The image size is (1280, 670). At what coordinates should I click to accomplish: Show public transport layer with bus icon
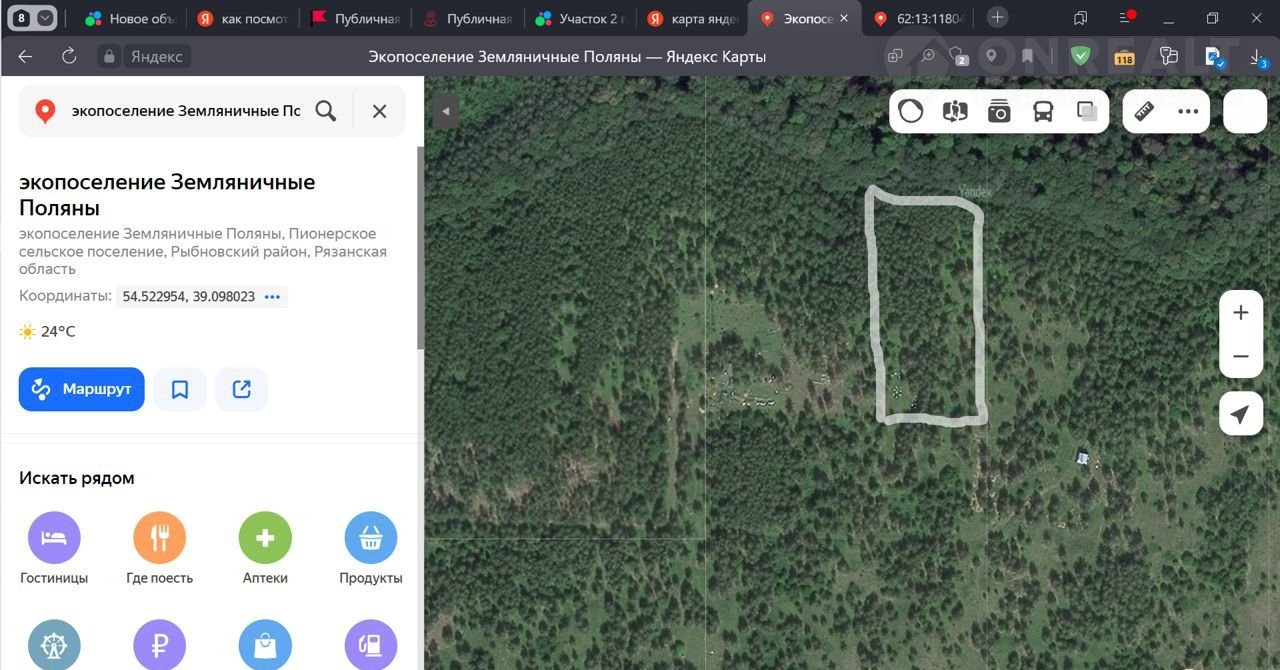[x=1043, y=111]
